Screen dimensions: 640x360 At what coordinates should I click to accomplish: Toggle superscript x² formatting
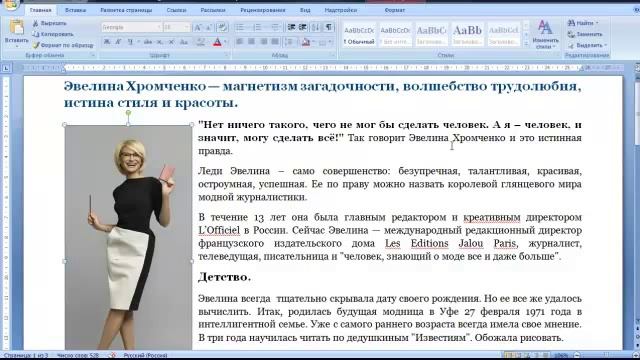point(171,42)
